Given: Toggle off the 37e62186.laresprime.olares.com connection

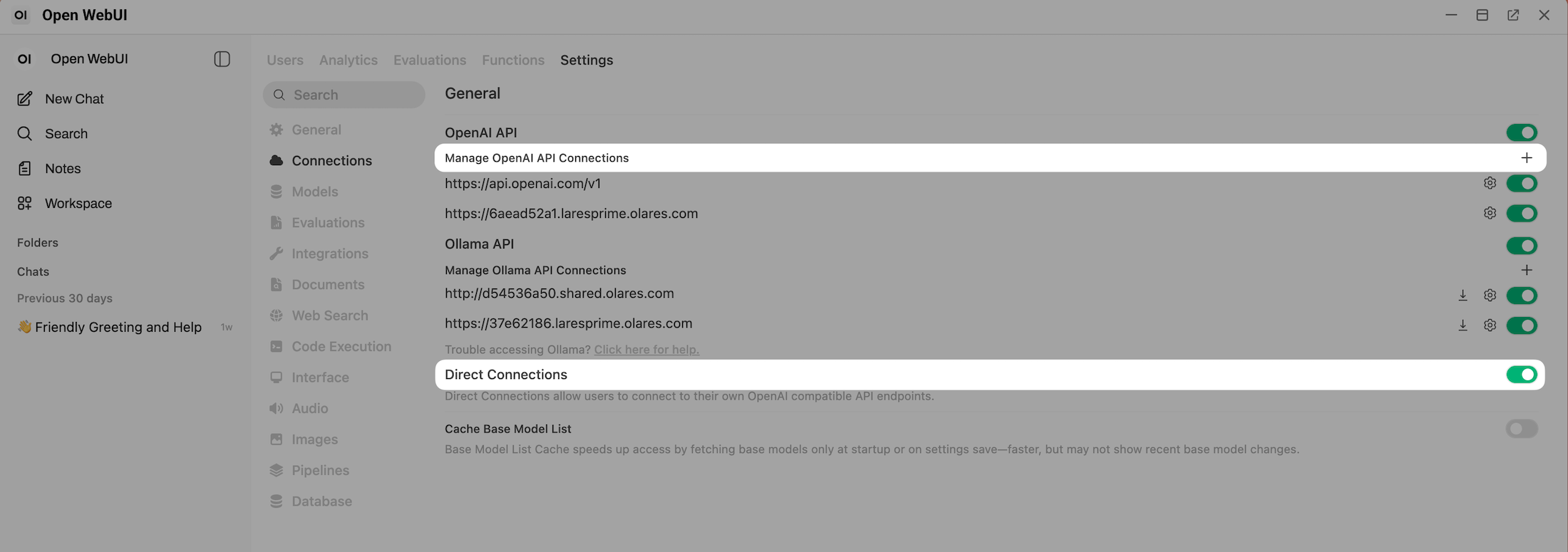Looking at the screenshot, I should (1522, 326).
